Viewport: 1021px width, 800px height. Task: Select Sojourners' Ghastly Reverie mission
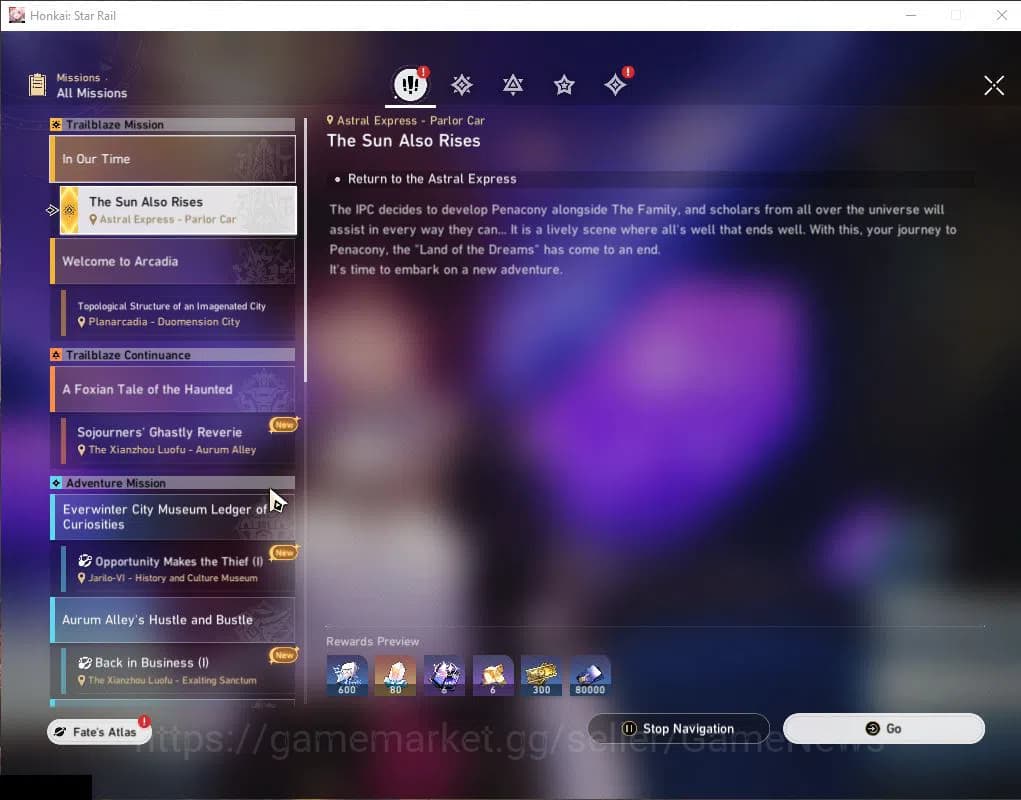[x=178, y=441]
